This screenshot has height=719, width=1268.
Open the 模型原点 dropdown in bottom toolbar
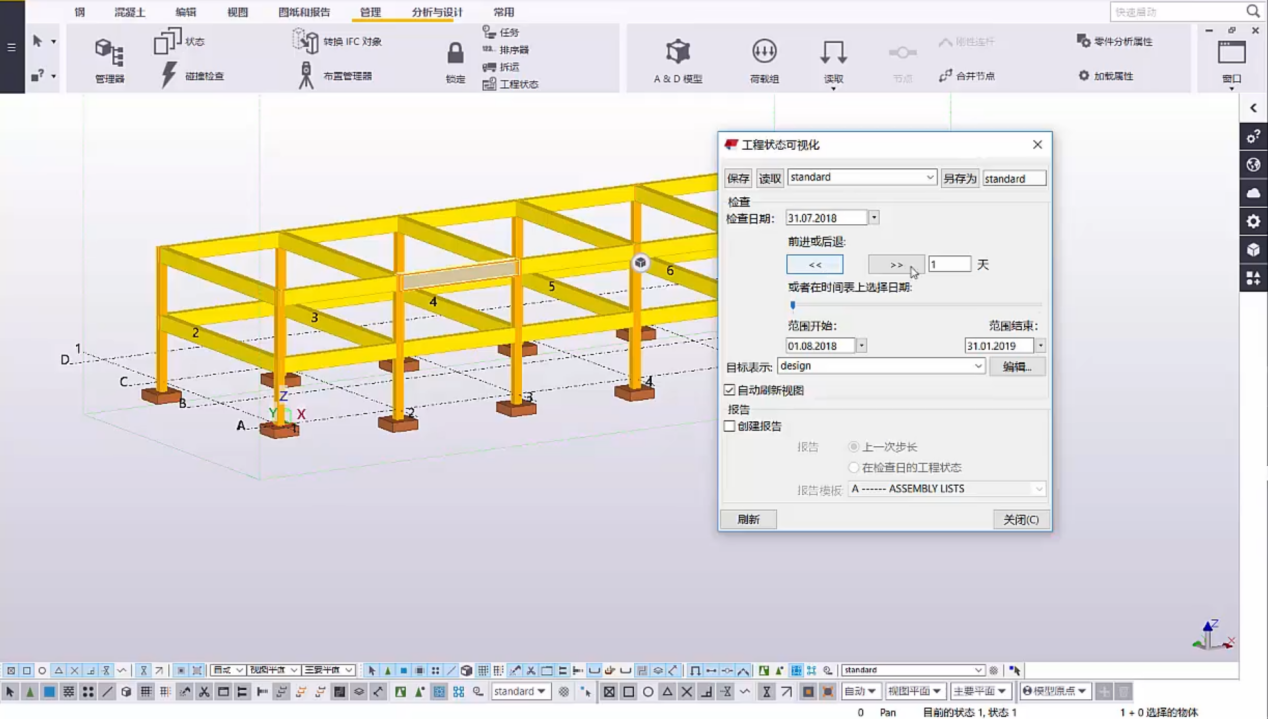(1054, 691)
